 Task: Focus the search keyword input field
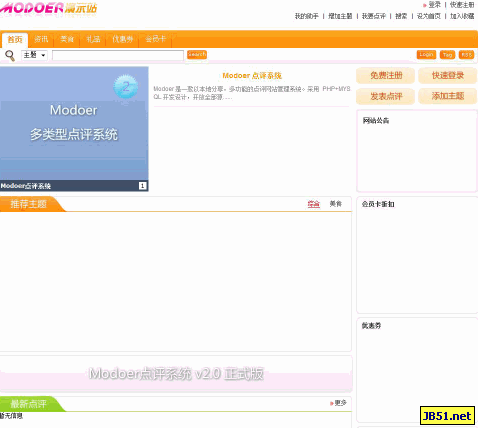118,55
